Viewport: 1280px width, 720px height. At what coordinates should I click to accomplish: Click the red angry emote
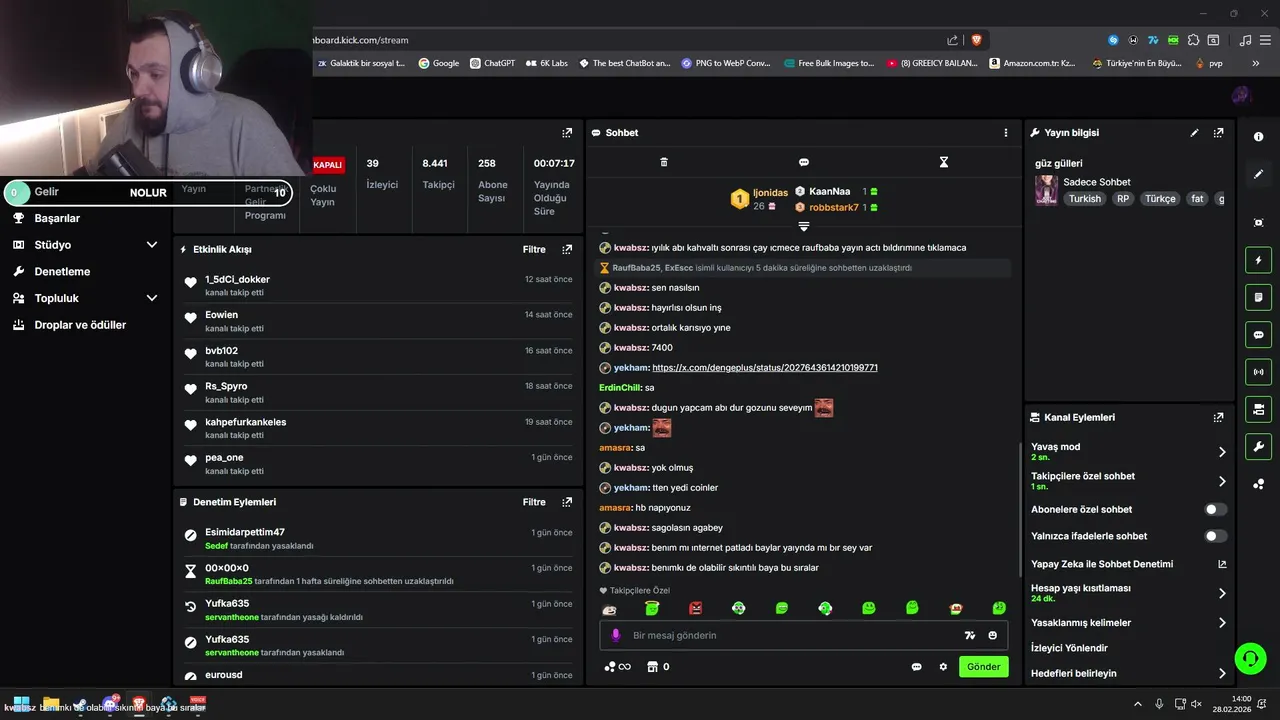696,608
